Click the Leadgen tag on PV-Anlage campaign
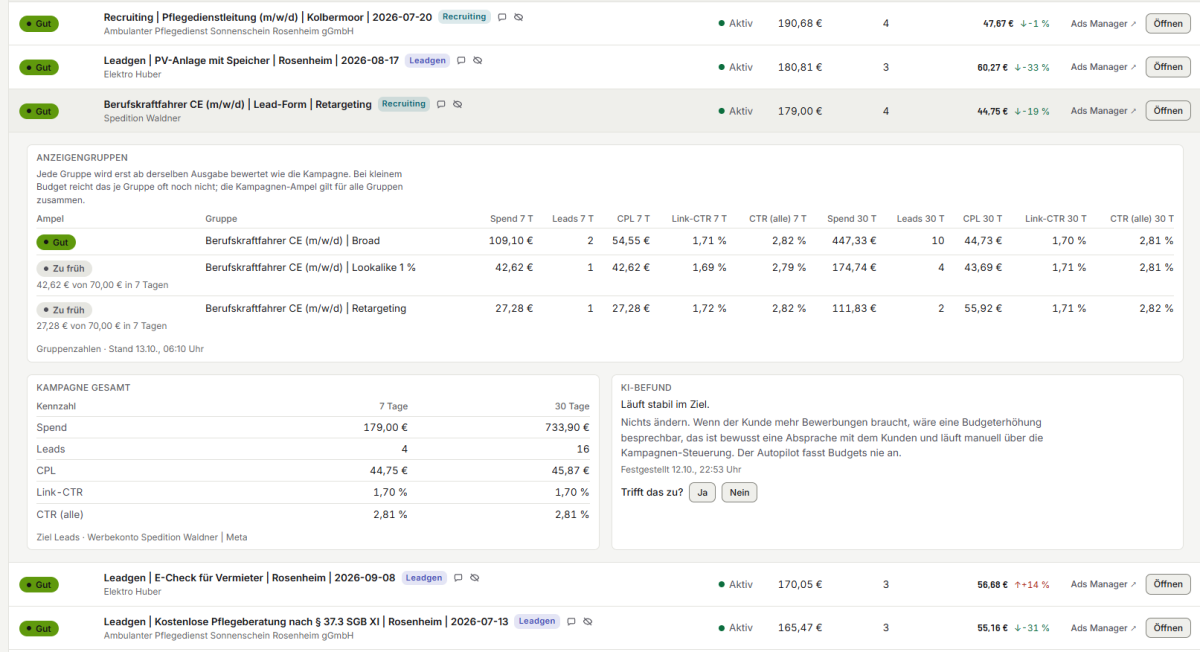Image resolution: width=1200 pixels, height=652 pixels. [x=428, y=61]
